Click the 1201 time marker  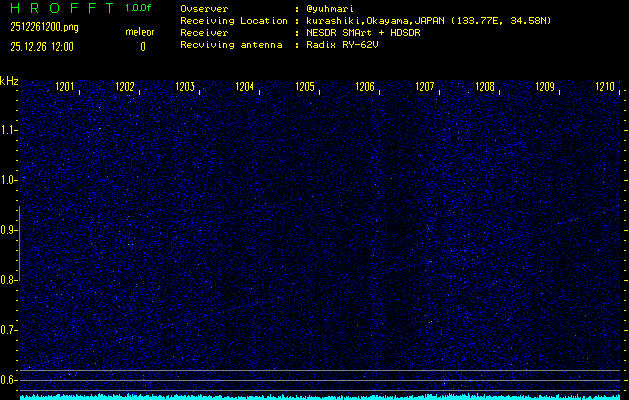[65, 87]
